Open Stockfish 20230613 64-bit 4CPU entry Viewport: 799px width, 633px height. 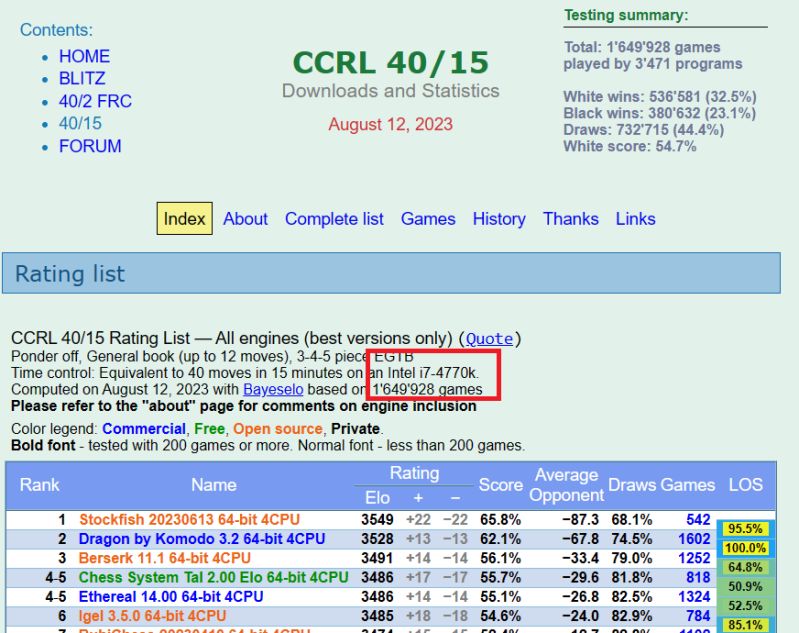(190, 519)
